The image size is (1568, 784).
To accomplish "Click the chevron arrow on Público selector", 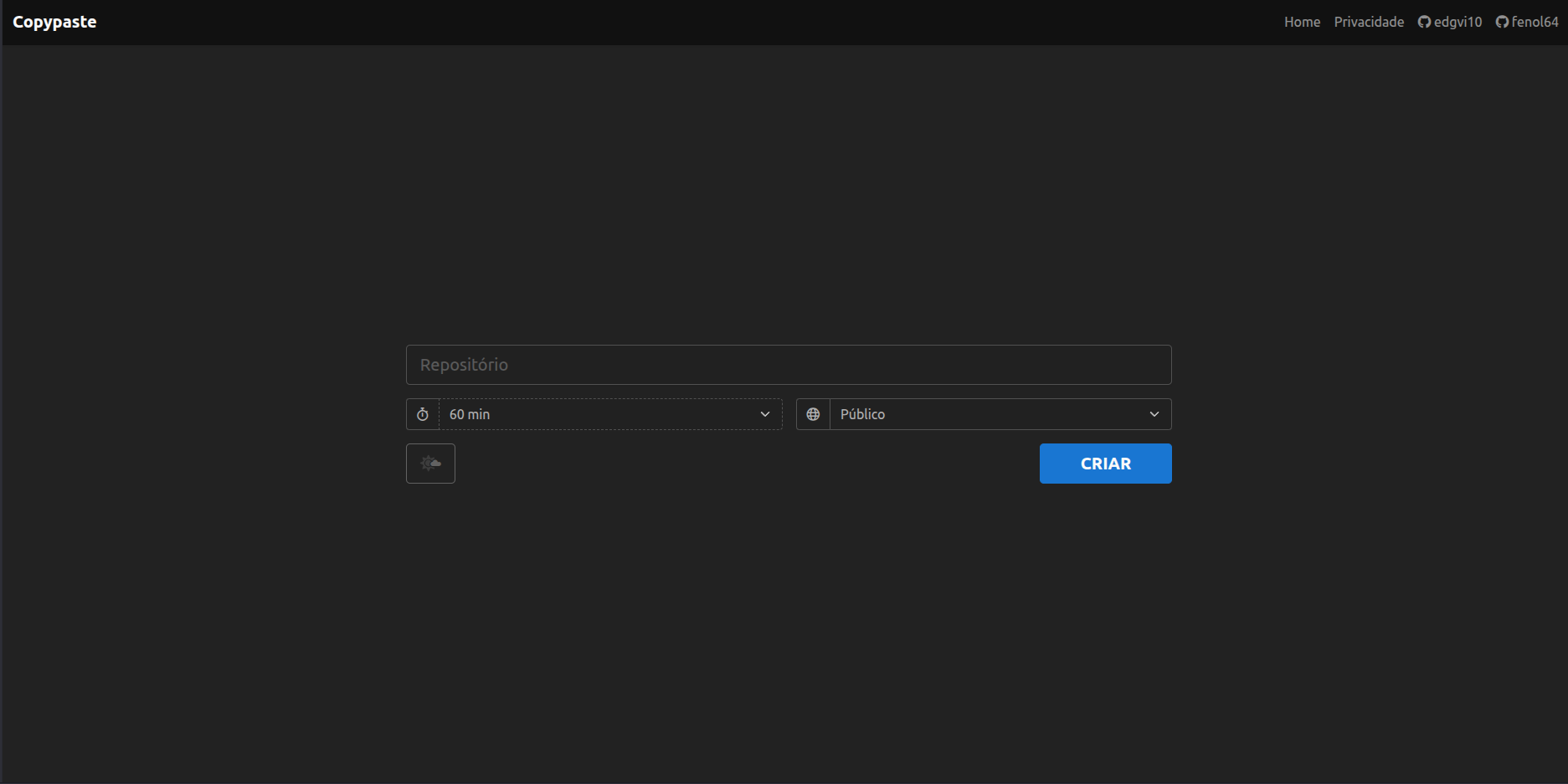I will [x=1154, y=414].
